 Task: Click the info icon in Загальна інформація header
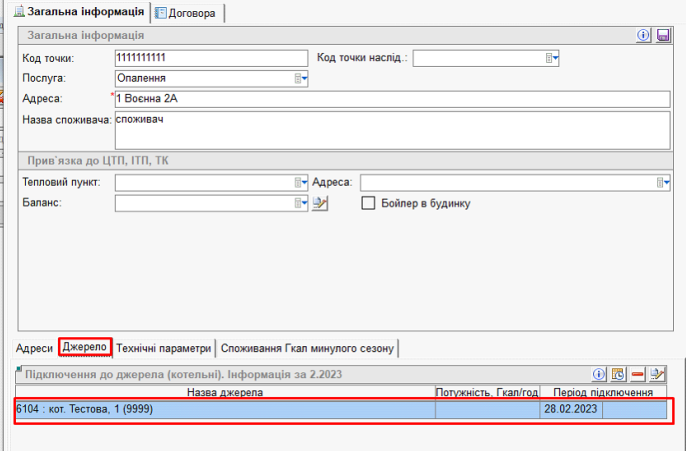click(x=644, y=35)
